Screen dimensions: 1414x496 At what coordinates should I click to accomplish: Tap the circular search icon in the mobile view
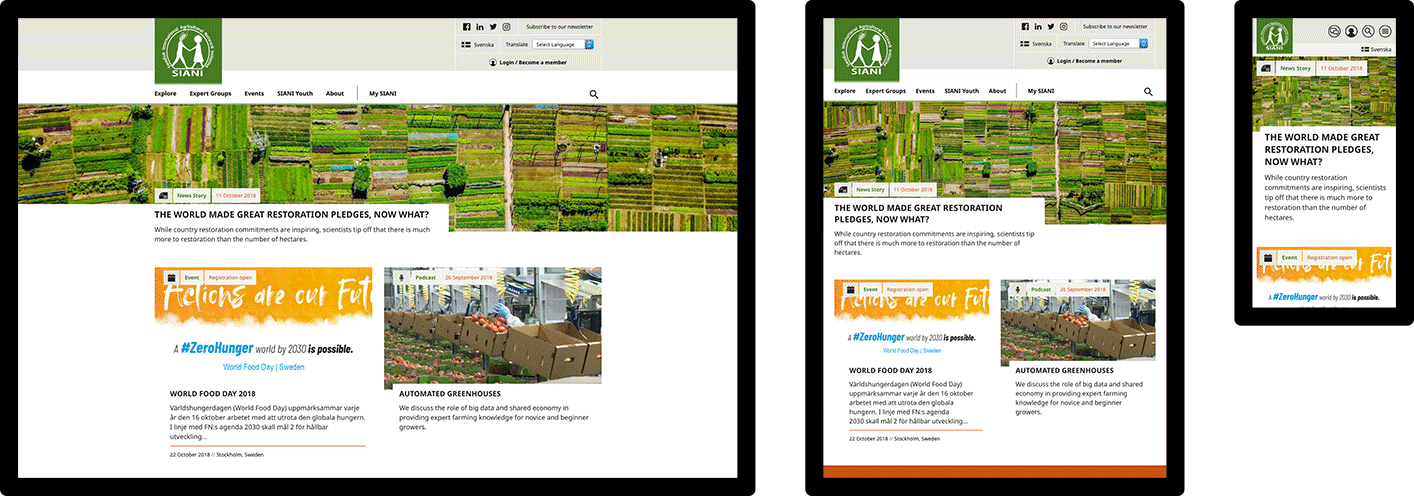click(1368, 32)
